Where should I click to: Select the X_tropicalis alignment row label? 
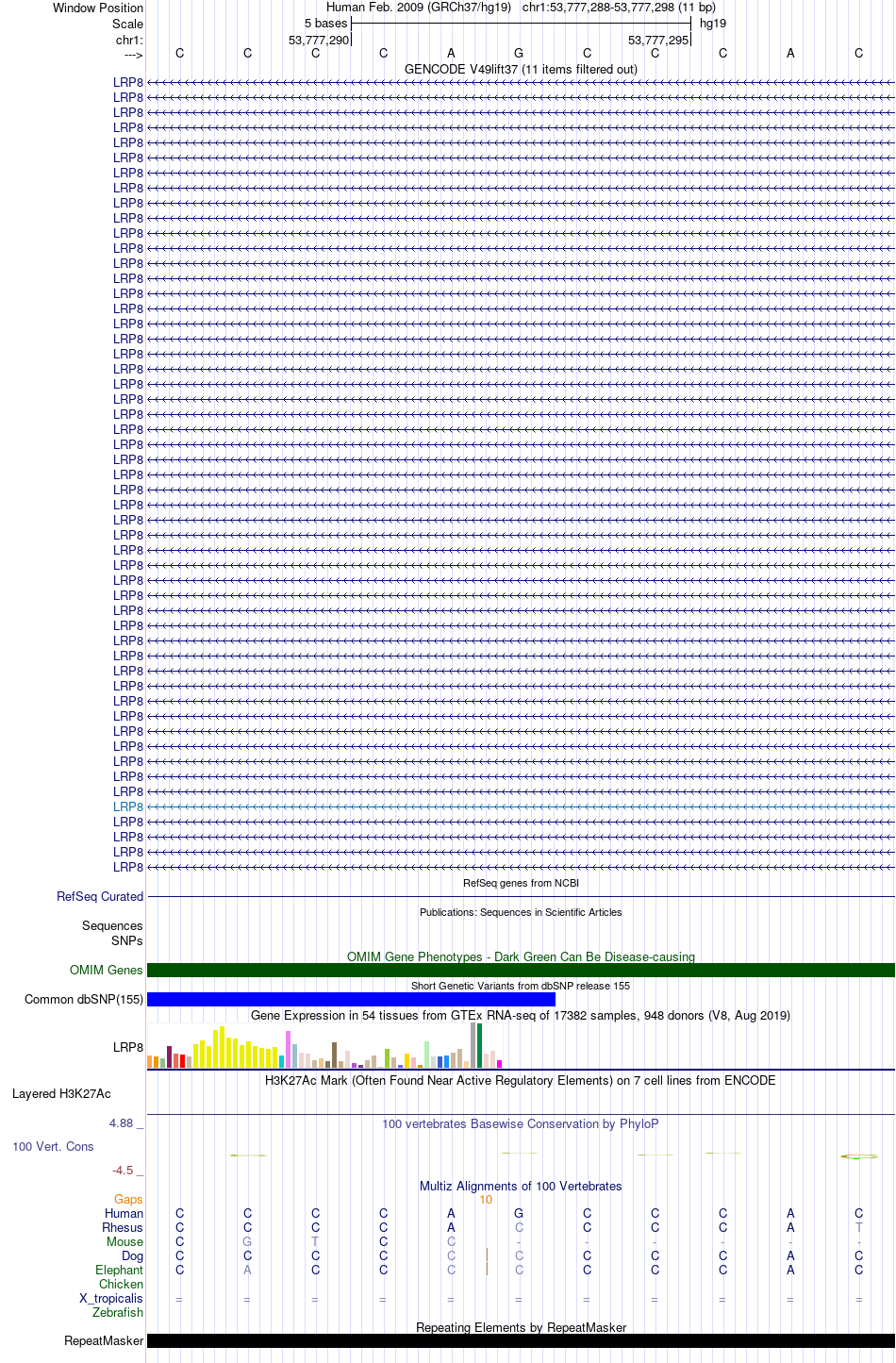coord(111,1298)
